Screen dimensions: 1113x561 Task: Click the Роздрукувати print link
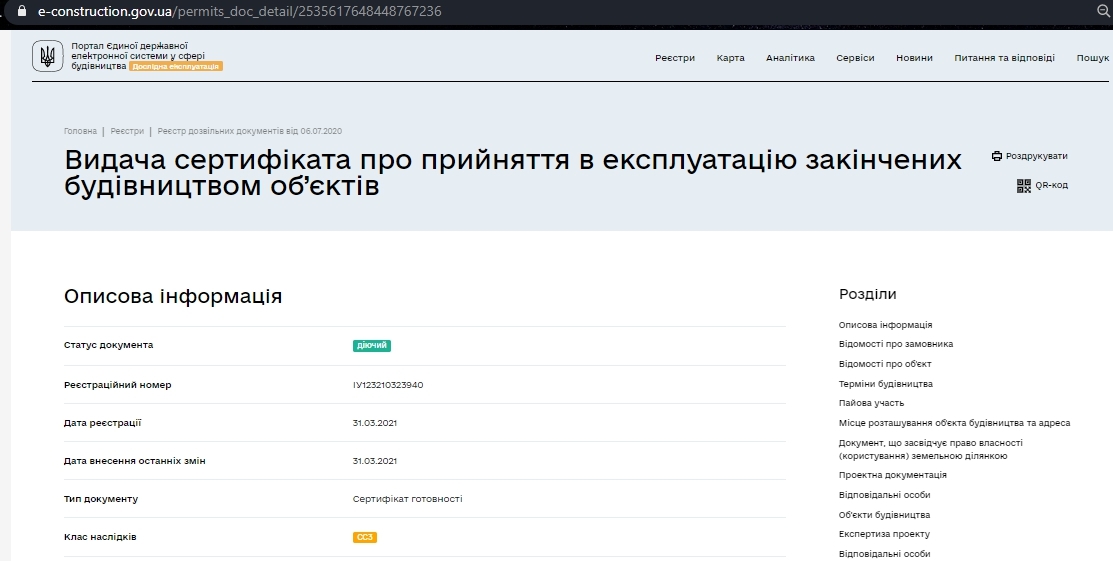pyautogui.click(x=1036, y=156)
